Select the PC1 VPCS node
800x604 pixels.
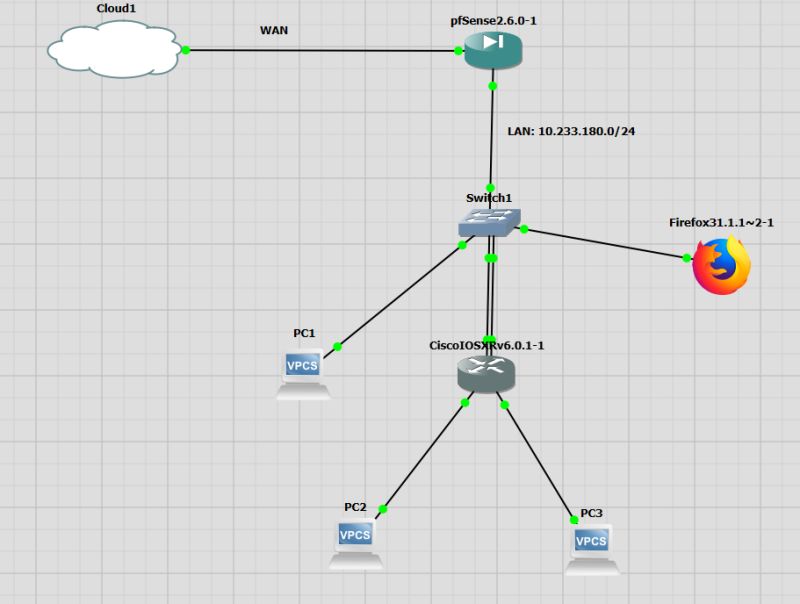pyautogui.click(x=302, y=367)
